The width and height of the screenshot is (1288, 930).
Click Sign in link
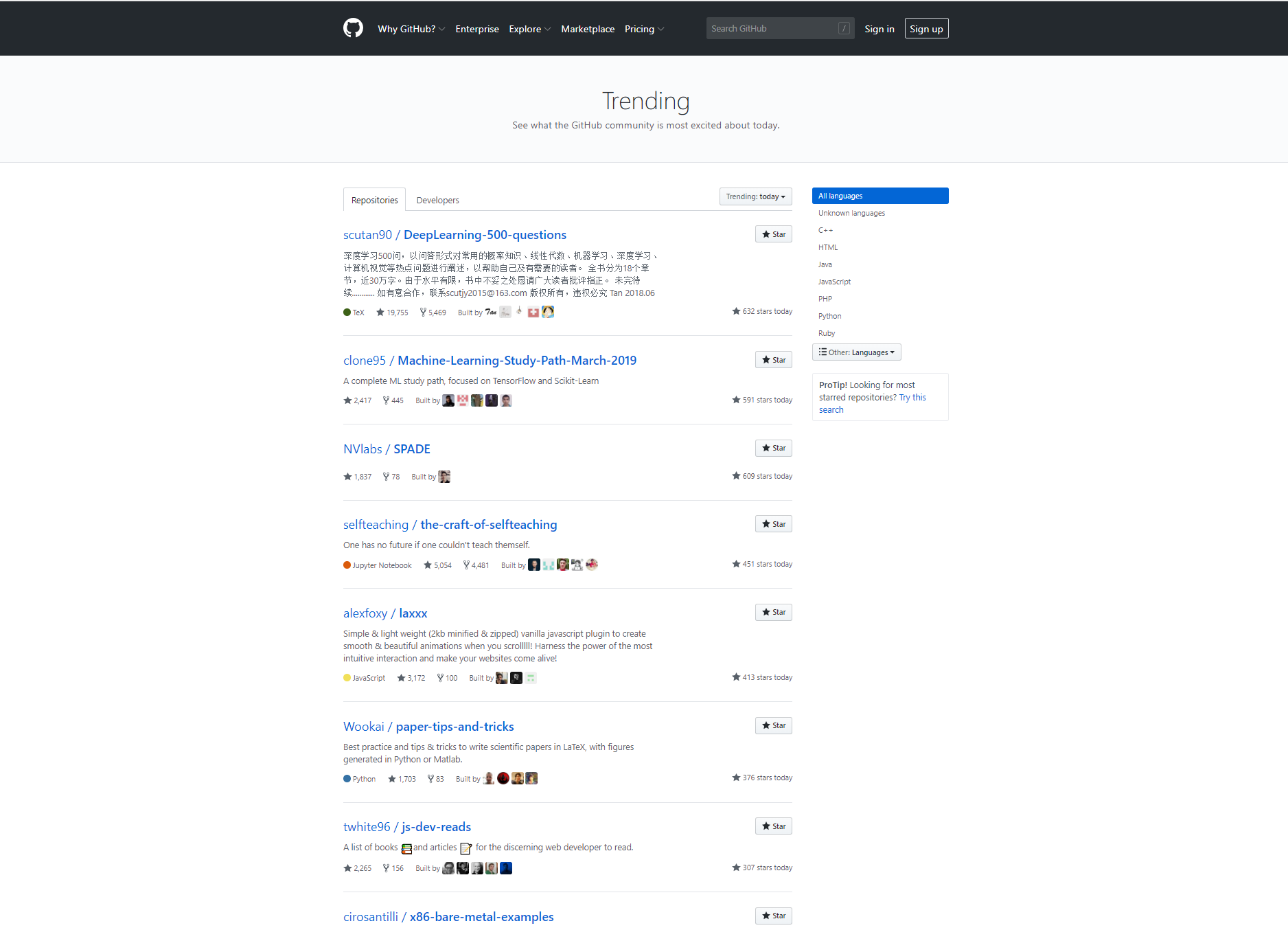click(879, 29)
